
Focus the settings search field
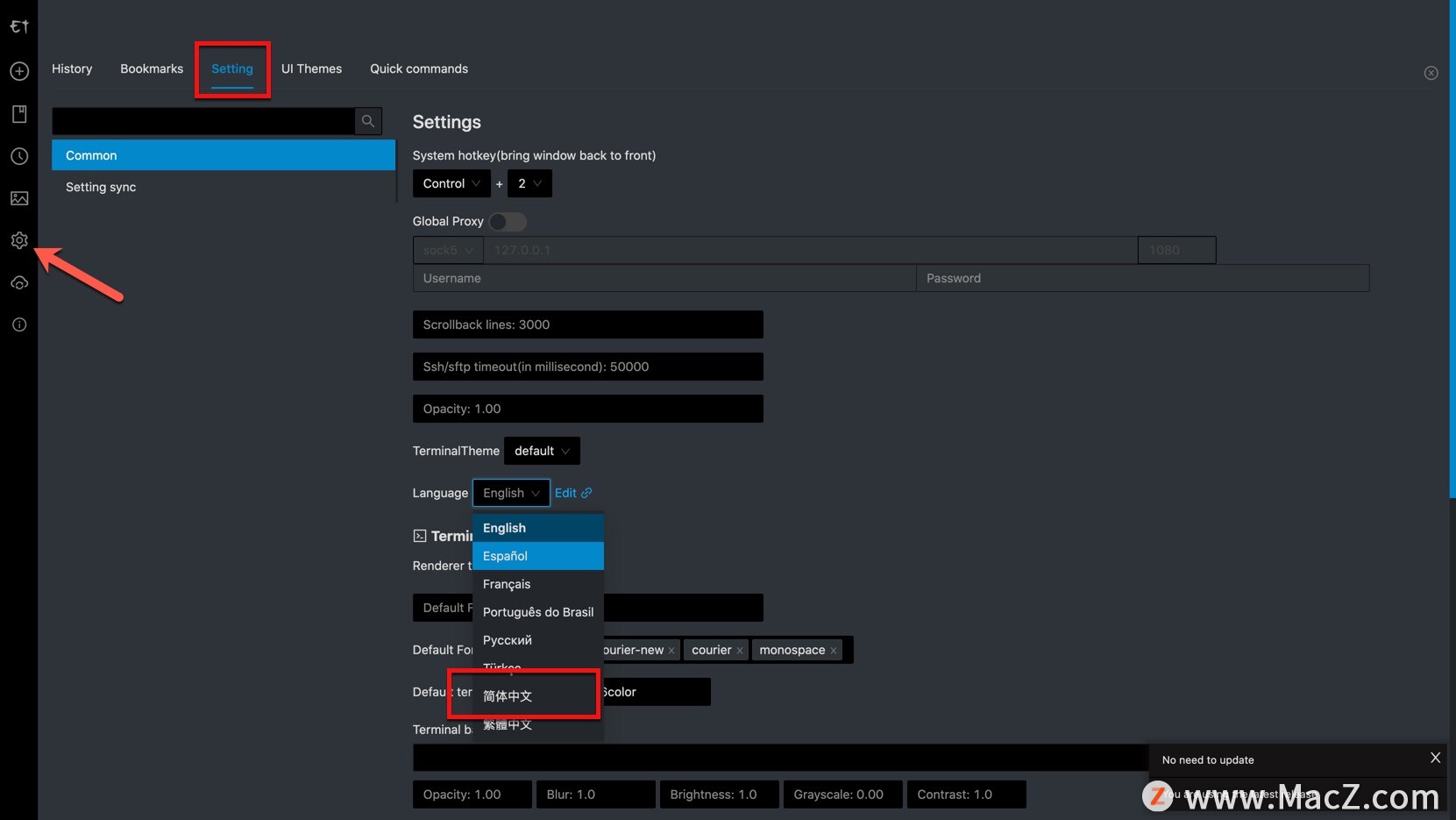tap(203, 121)
